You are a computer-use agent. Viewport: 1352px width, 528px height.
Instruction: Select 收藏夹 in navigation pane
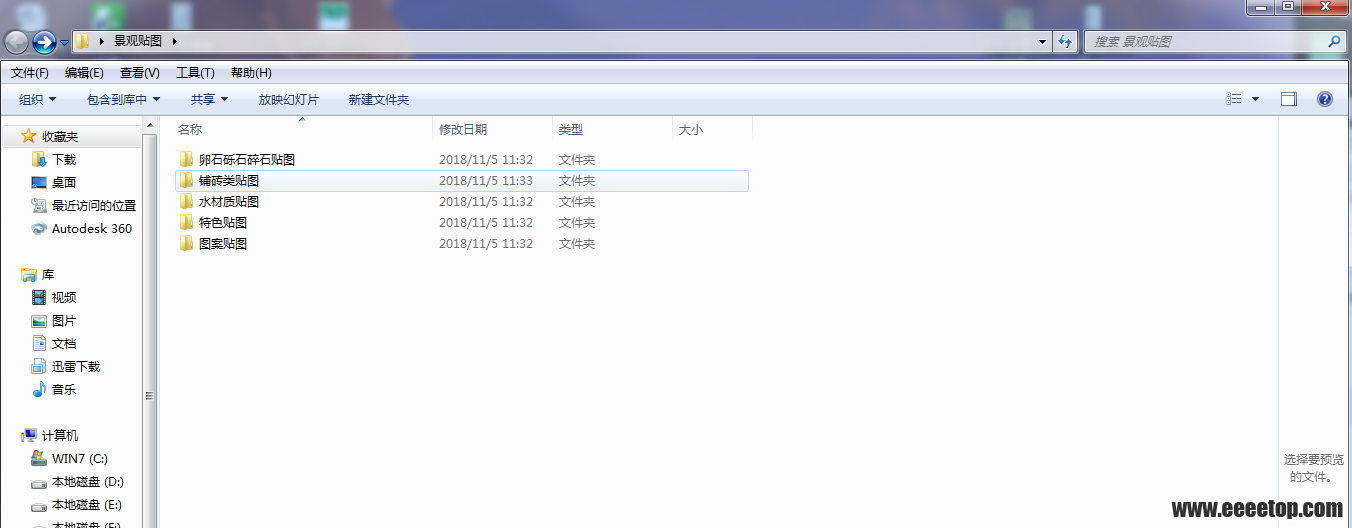[x=60, y=136]
